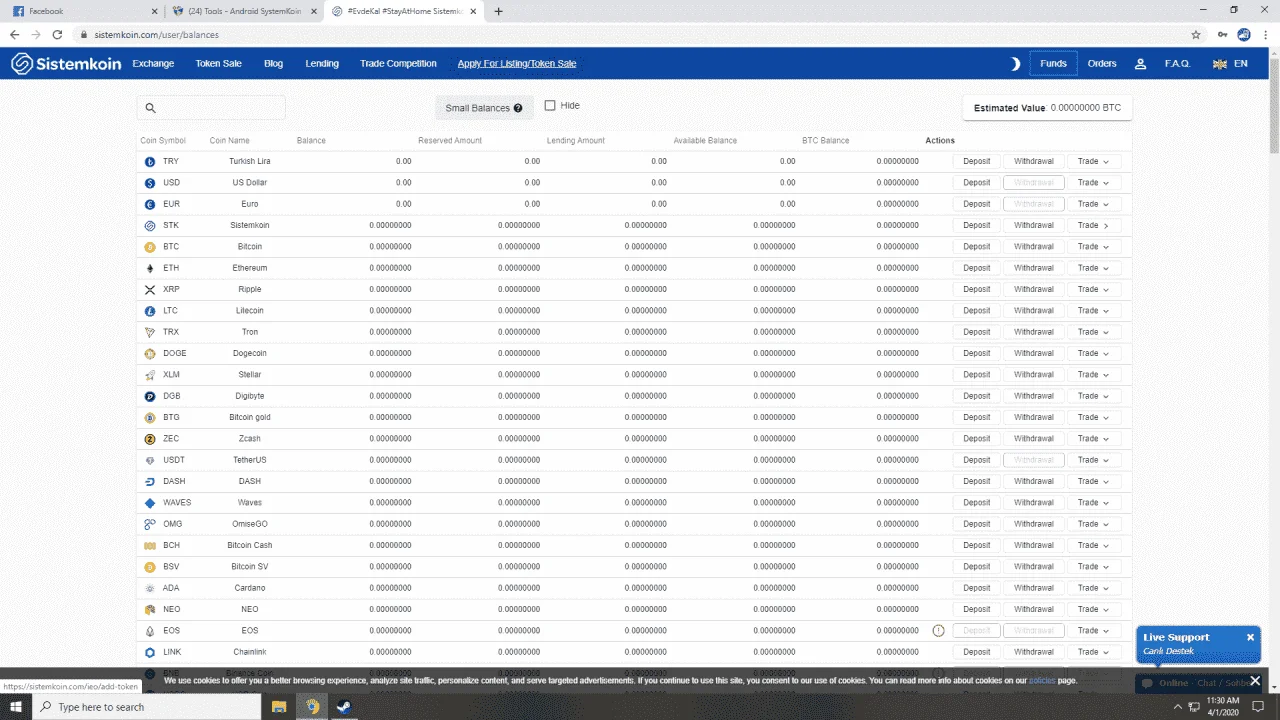The height and width of the screenshot is (720, 1280).
Task: Click the Small Balances help icon
Action: coord(518,108)
